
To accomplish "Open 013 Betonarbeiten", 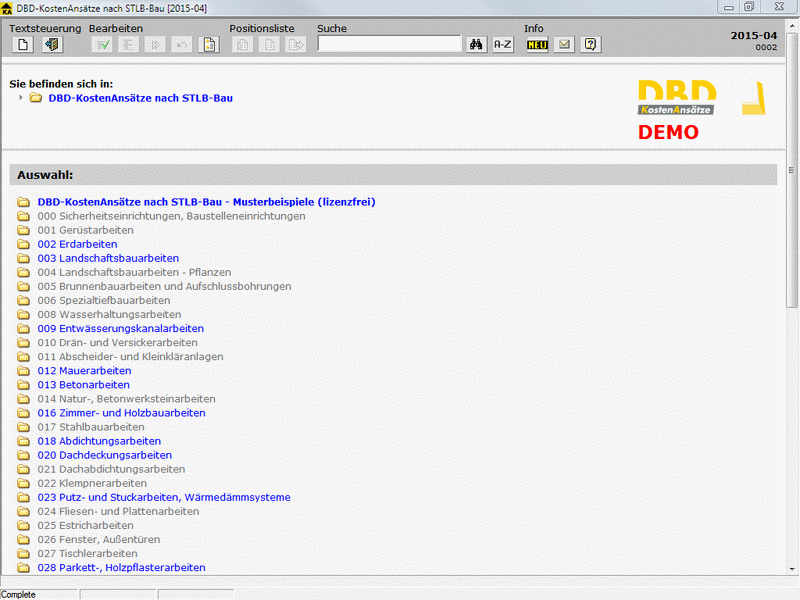I will pos(83,385).
